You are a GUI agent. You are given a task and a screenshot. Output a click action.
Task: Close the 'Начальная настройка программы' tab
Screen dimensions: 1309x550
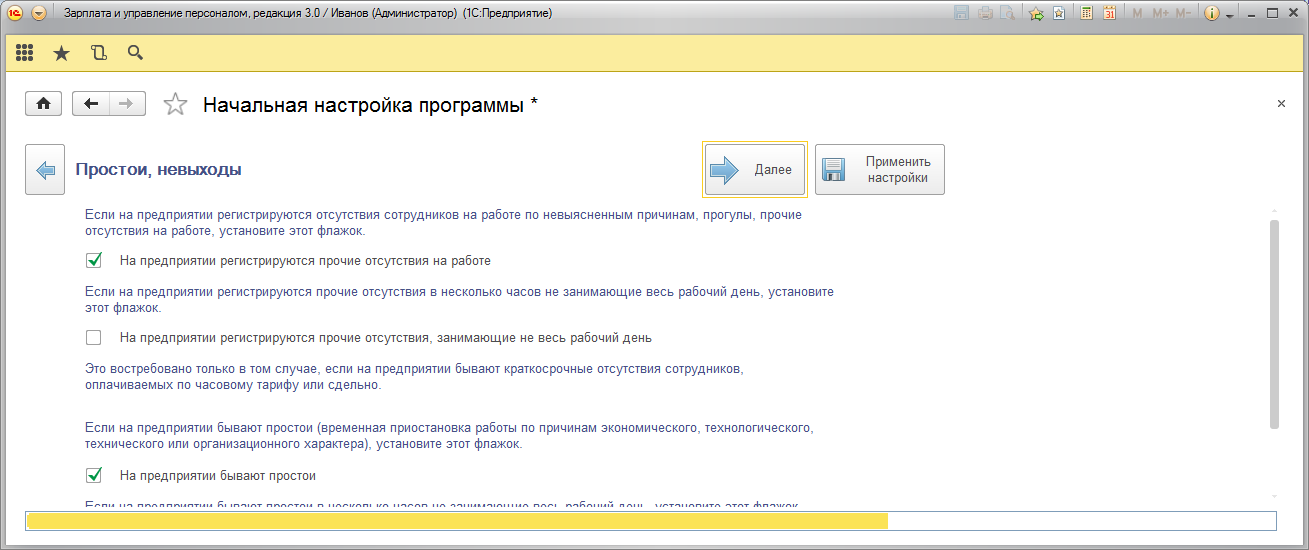[1281, 104]
